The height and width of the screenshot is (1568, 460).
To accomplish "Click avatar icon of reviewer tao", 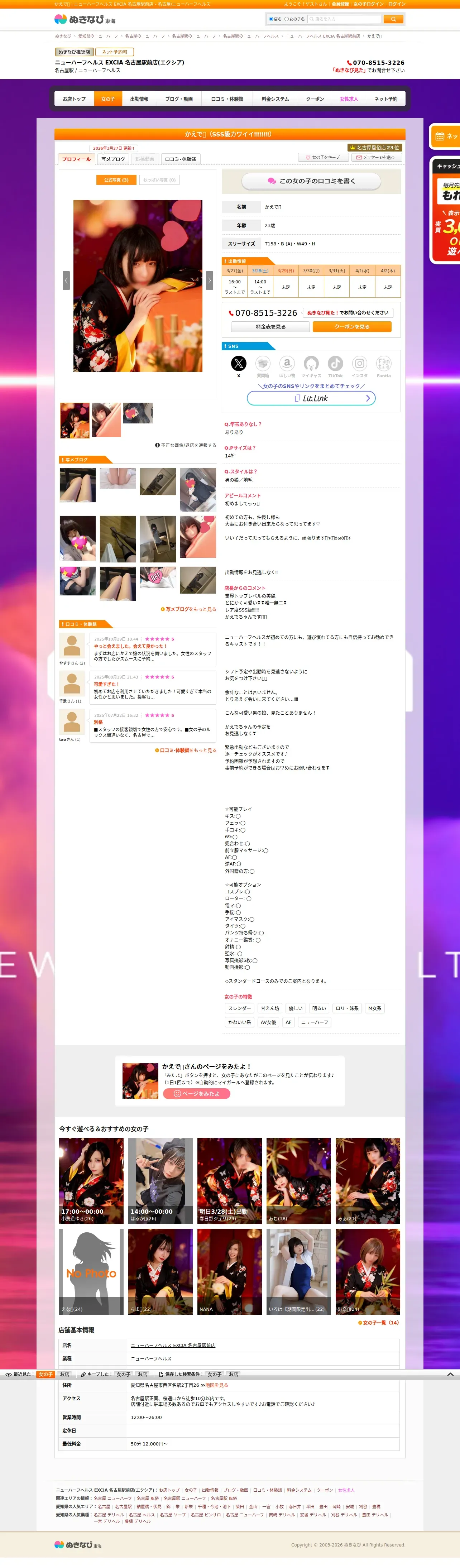I will 72,722.
